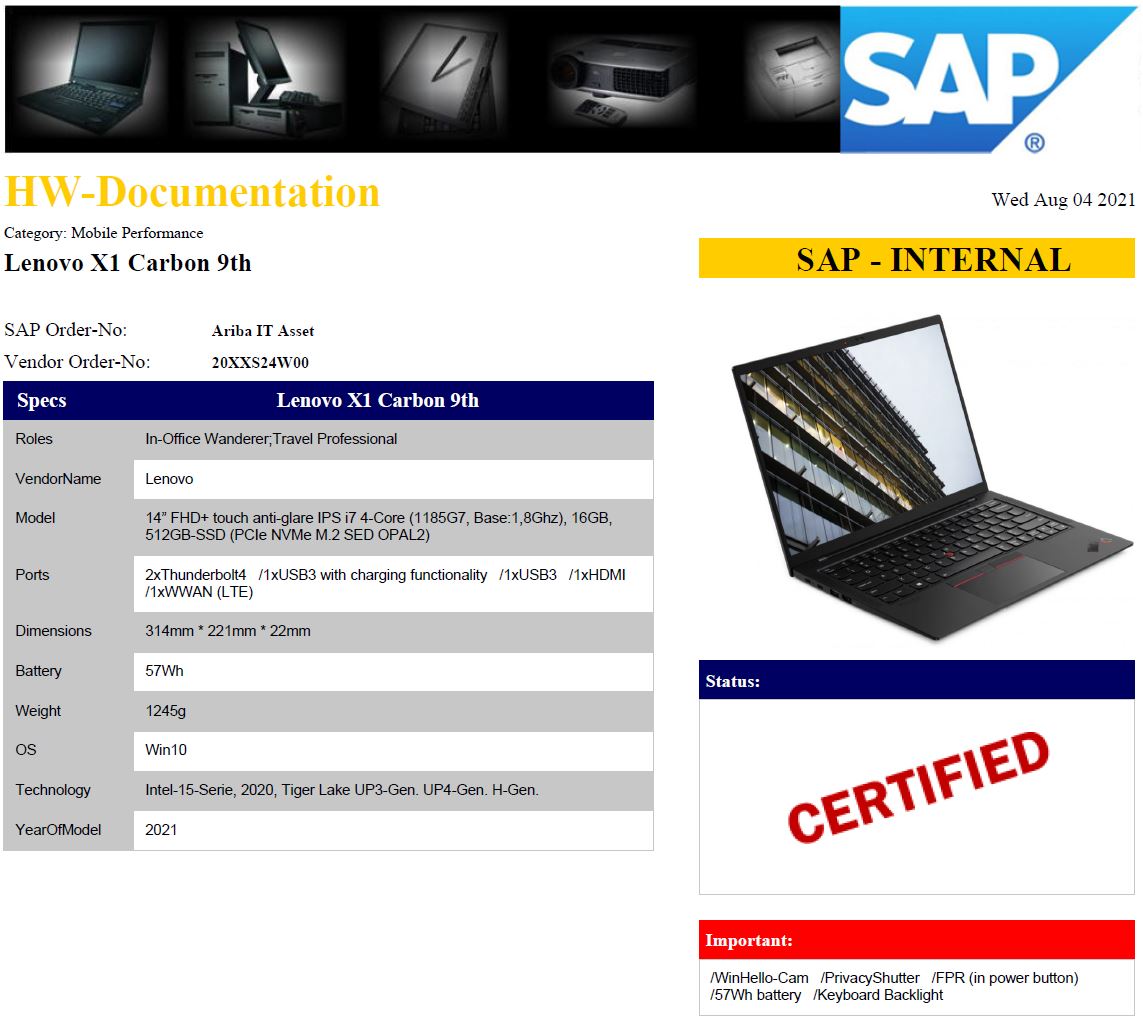Click the 314mm * 221mm * 22mm value
The height and width of the screenshot is (1033, 1143).
pyautogui.click(x=227, y=631)
